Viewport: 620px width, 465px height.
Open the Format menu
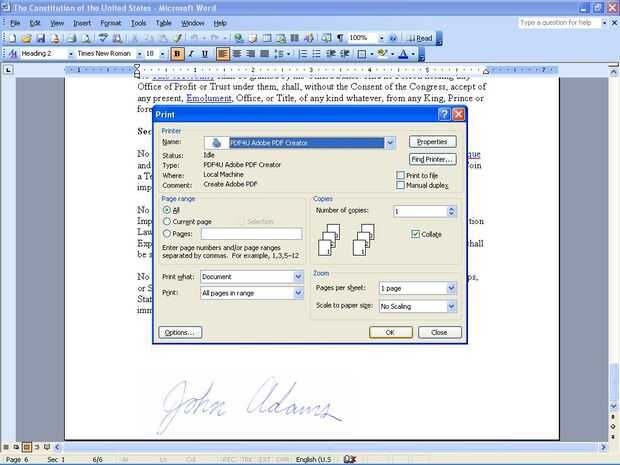coord(110,23)
